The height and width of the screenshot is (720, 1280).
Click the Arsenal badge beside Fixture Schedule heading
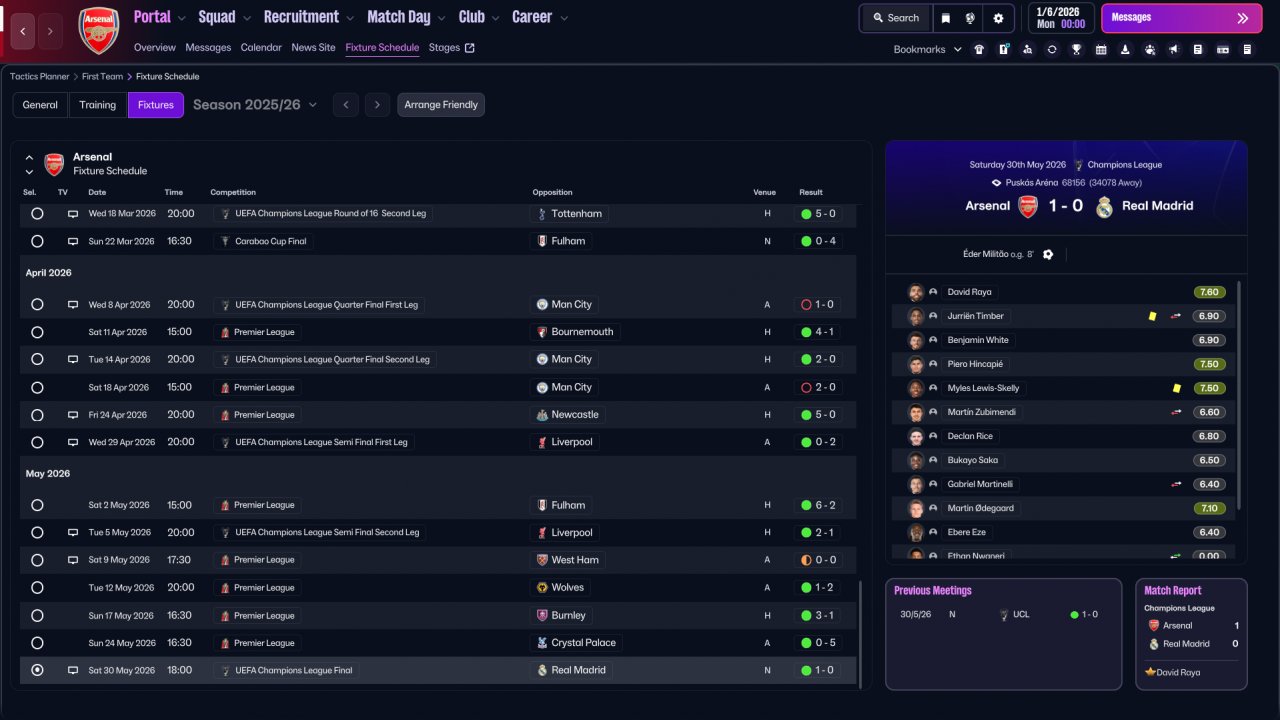54,164
